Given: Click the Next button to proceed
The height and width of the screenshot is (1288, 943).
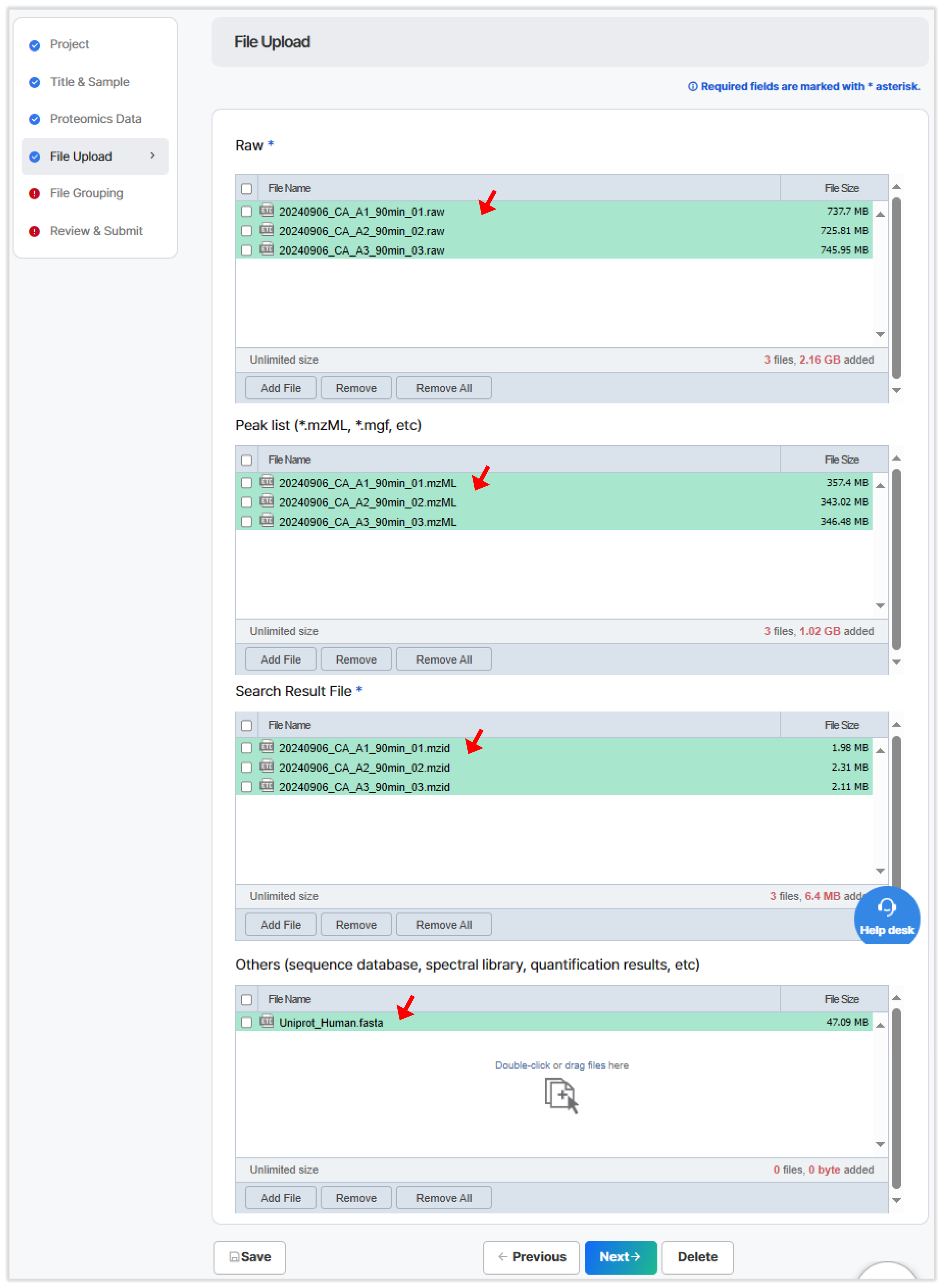Looking at the screenshot, I should point(621,1257).
